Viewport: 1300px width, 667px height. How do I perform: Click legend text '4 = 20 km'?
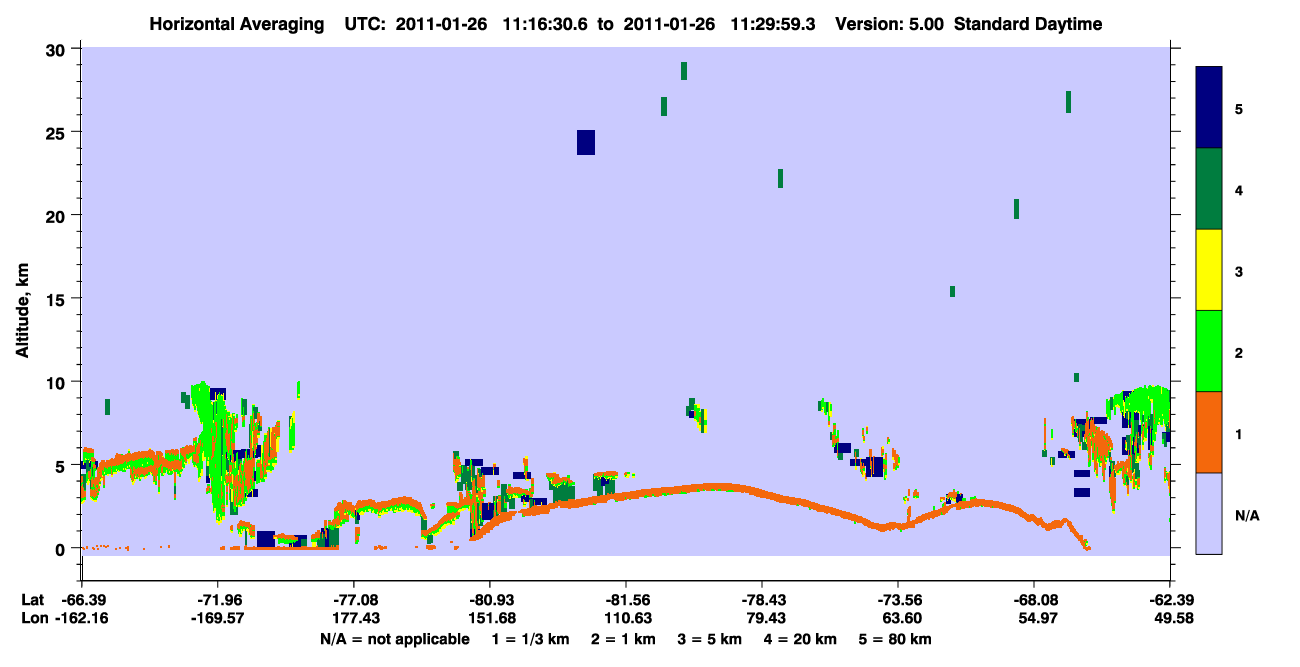click(800, 639)
